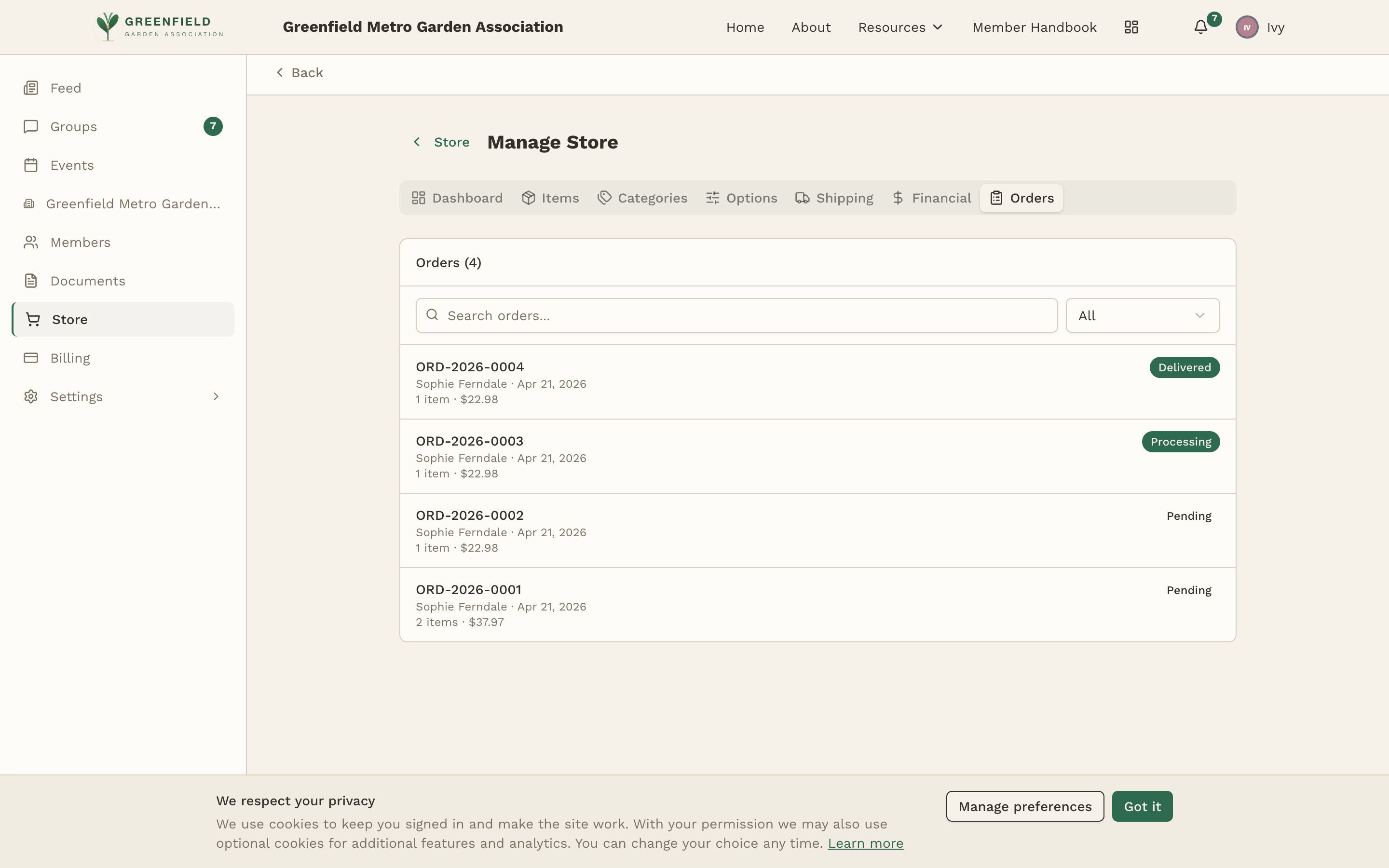Open Documents label in the sidebar
The image size is (1389, 868).
click(x=88, y=281)
